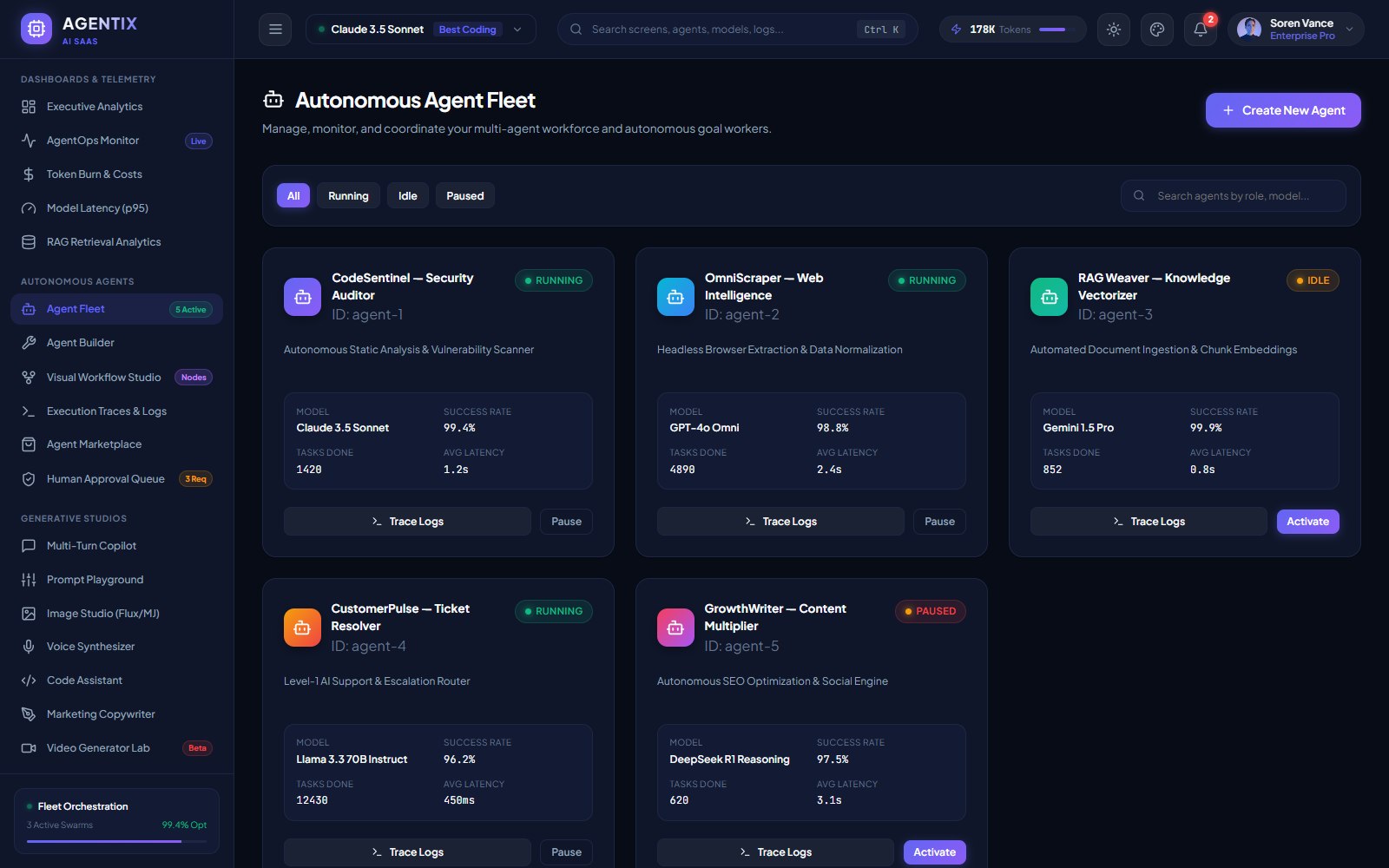Open Agent Marketplace in sidebar

coord(116,444)
